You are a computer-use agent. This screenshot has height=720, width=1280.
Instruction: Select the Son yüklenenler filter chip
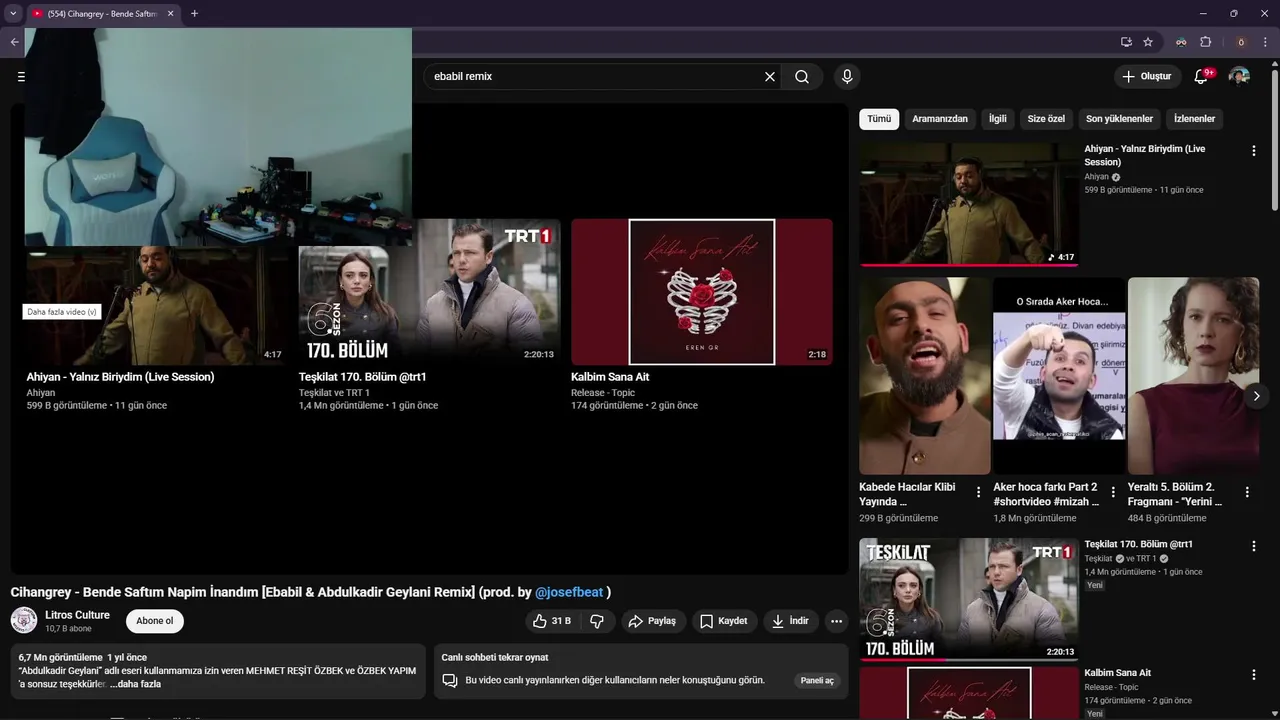point(1119,119)
